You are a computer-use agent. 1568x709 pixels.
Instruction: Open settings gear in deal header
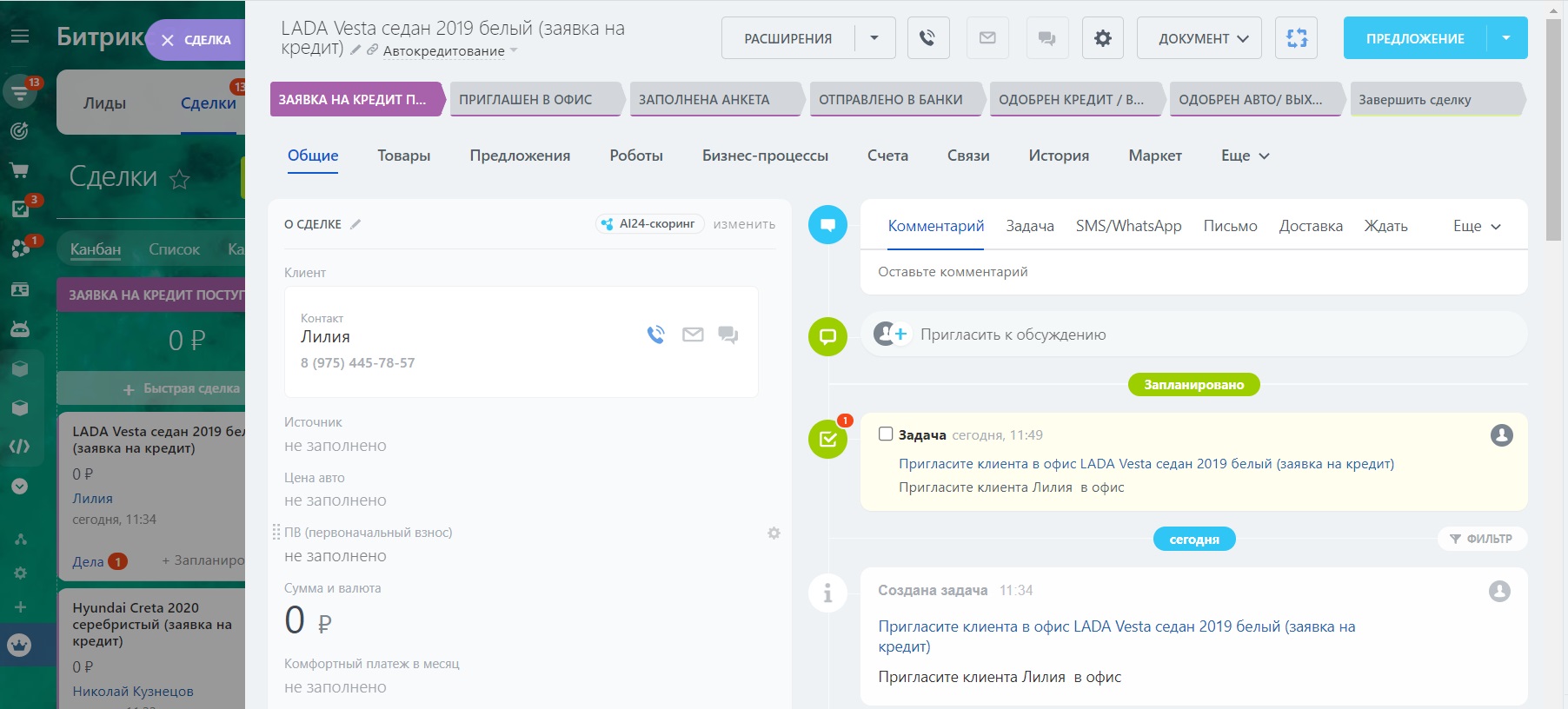point(1102,38)
